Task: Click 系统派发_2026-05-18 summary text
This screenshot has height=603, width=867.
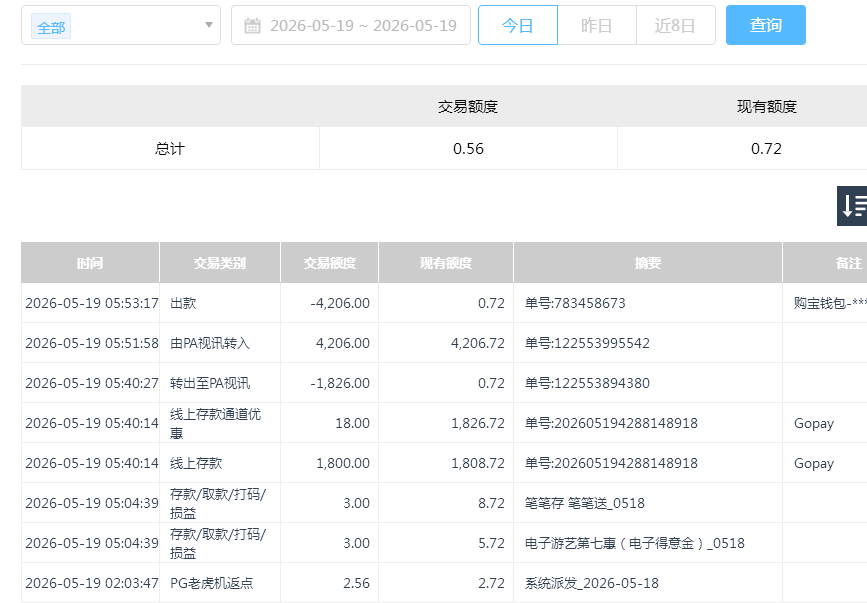Action: click(592, 583)
